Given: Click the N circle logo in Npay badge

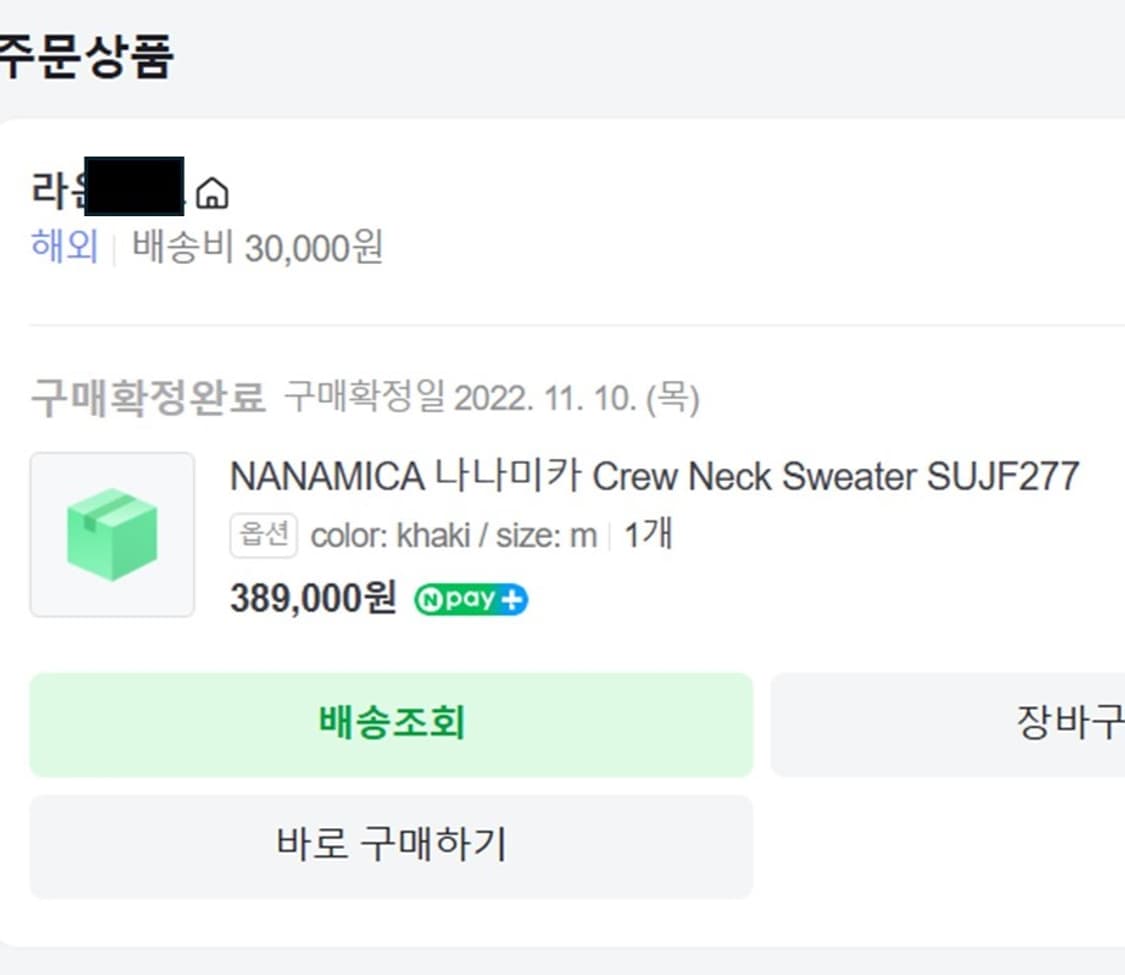Looking at the screenshot, I should pos(428,599).
